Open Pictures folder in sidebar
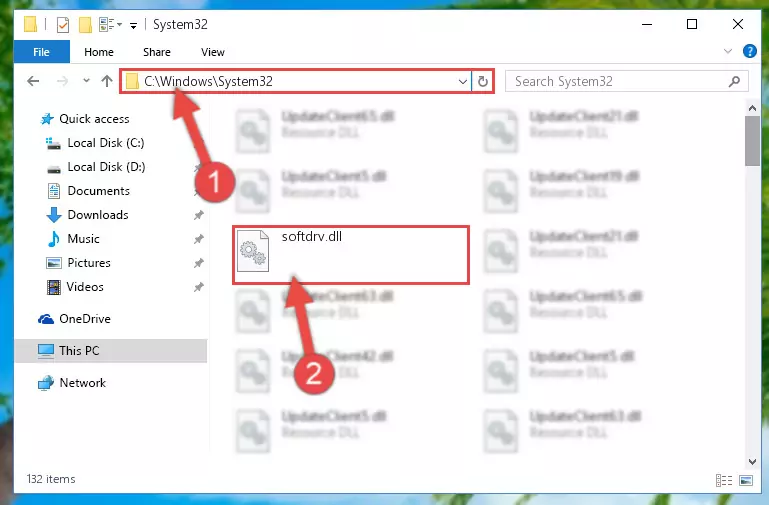The image size is (769, 505). (x=89, y=263)
